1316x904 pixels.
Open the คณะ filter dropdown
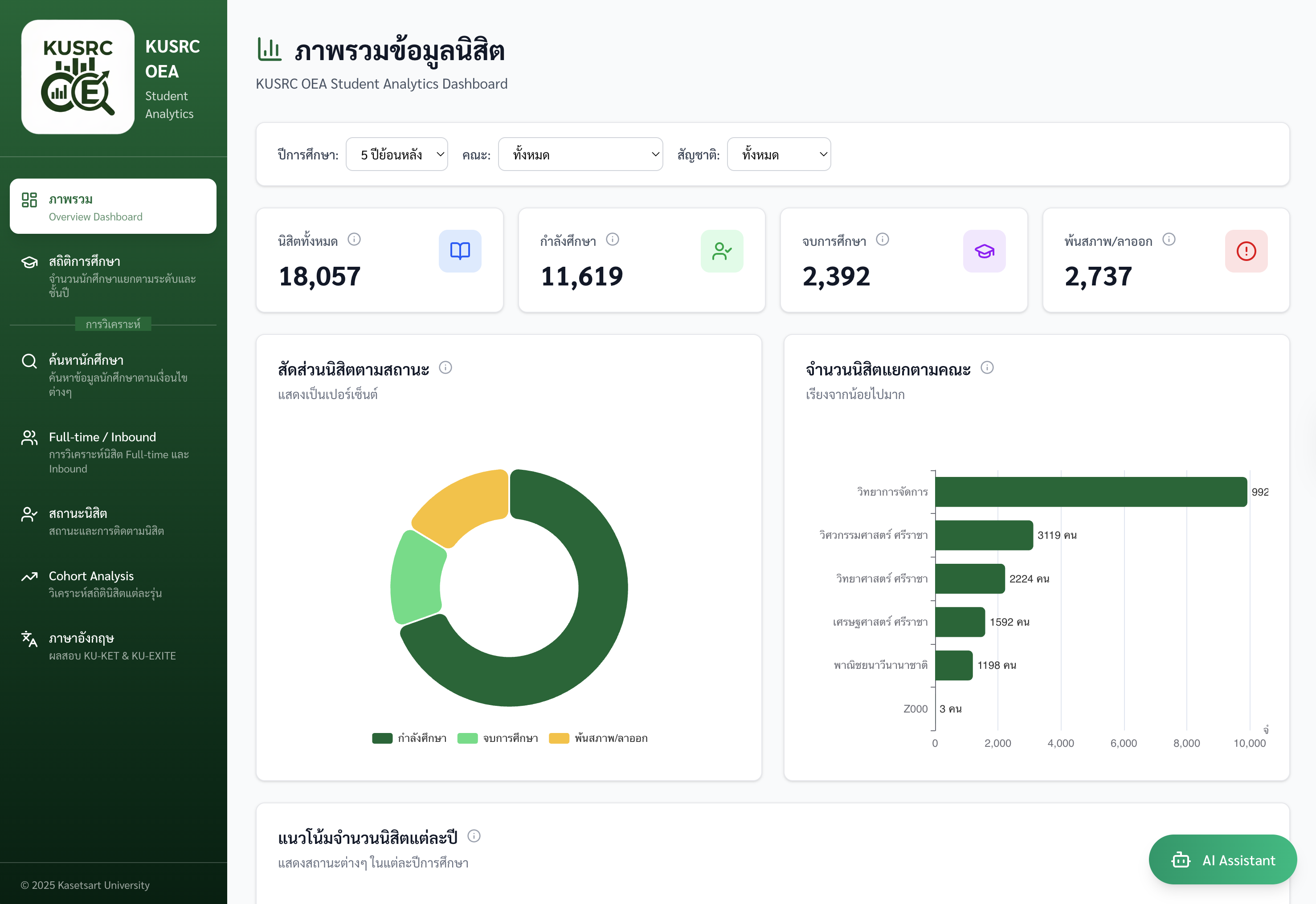(x=580, y=155)
